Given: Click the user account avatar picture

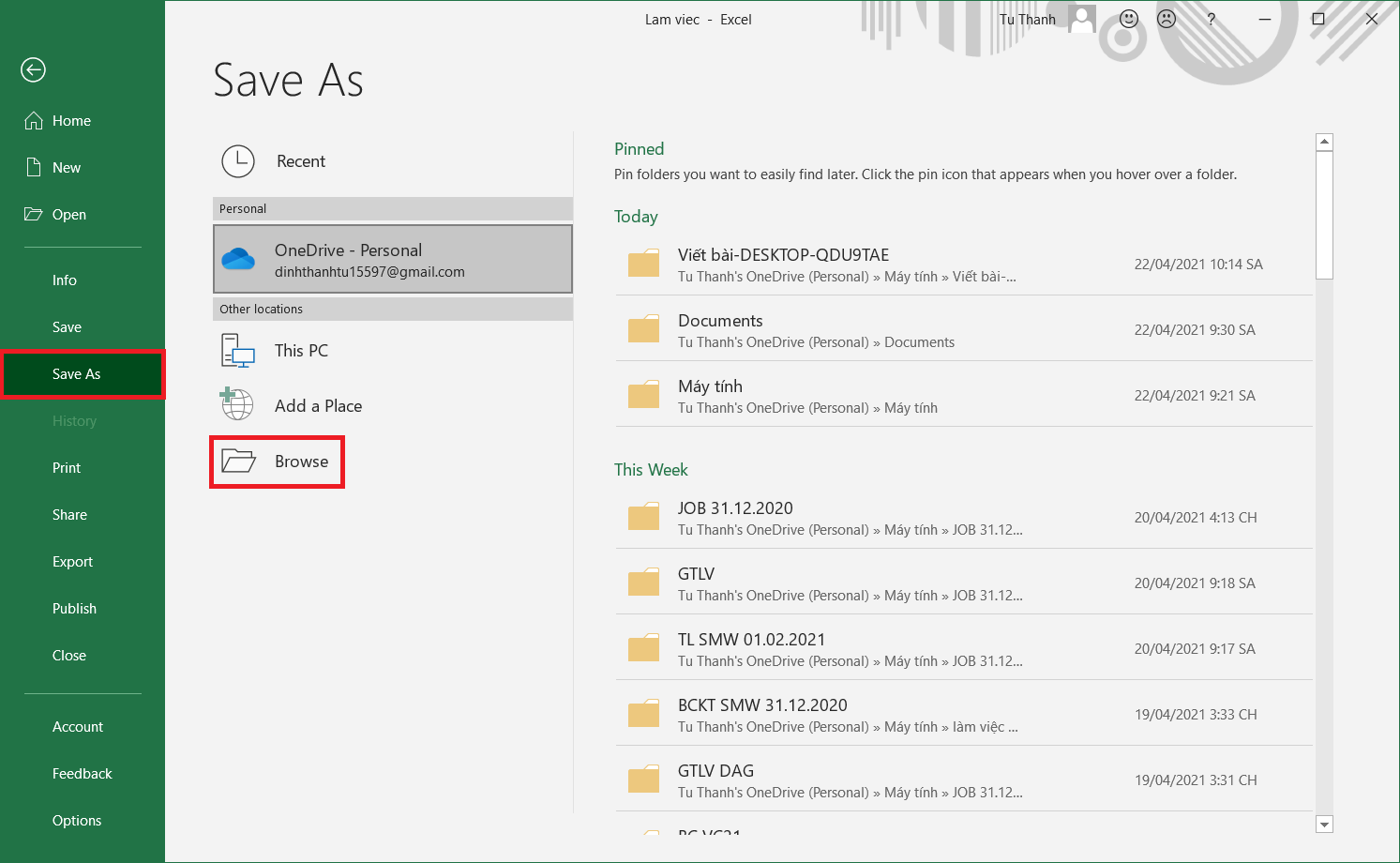Looking at the screenshot, I should [1082, 19].
